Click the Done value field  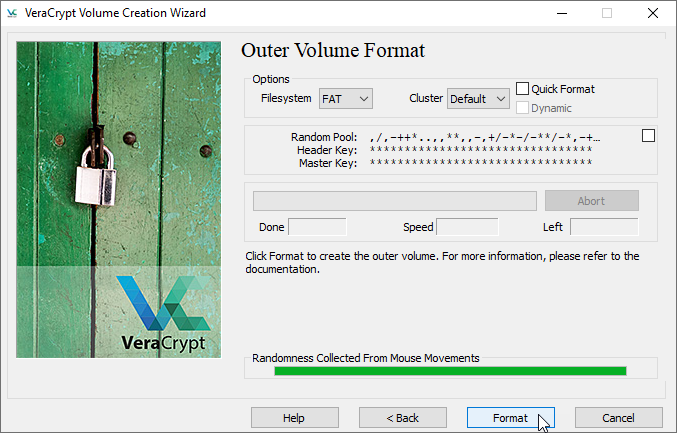tap(317, 227)
